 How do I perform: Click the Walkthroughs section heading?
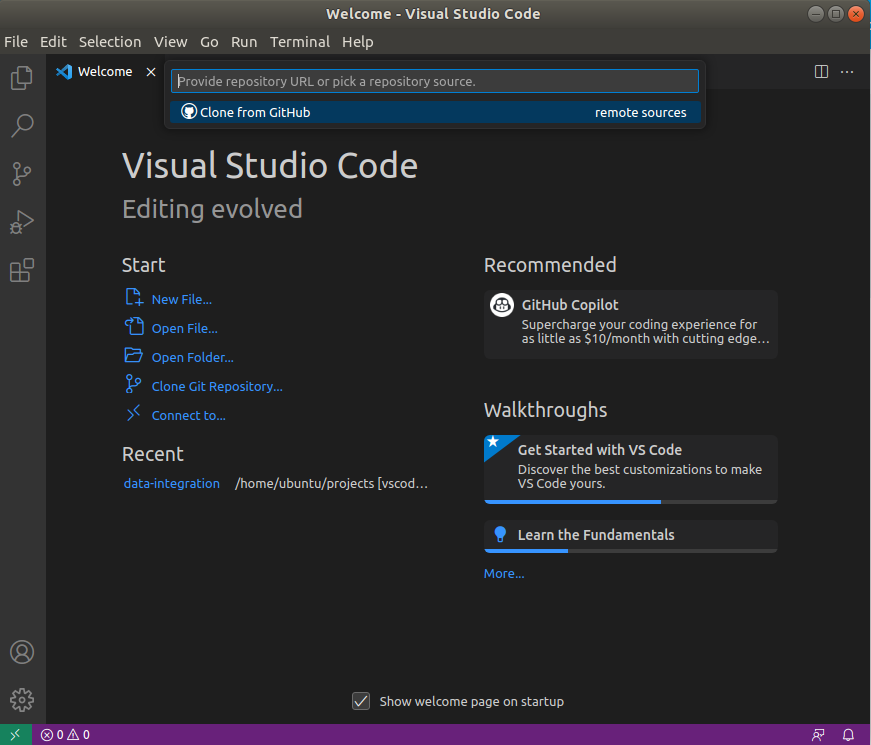[x=545, y=410]
